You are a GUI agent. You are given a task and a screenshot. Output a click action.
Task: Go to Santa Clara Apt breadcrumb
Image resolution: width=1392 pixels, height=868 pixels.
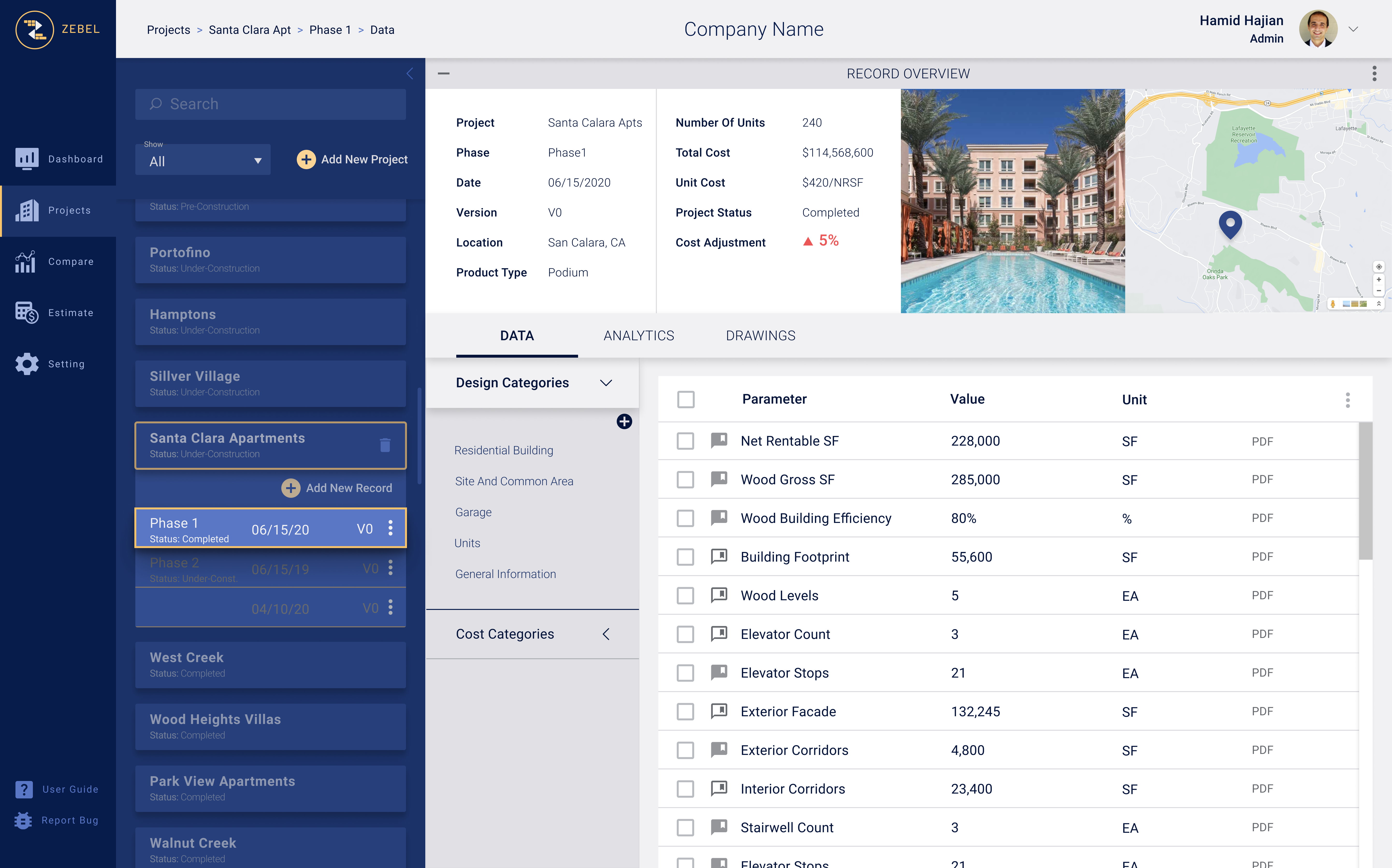(x=250, y=30)
